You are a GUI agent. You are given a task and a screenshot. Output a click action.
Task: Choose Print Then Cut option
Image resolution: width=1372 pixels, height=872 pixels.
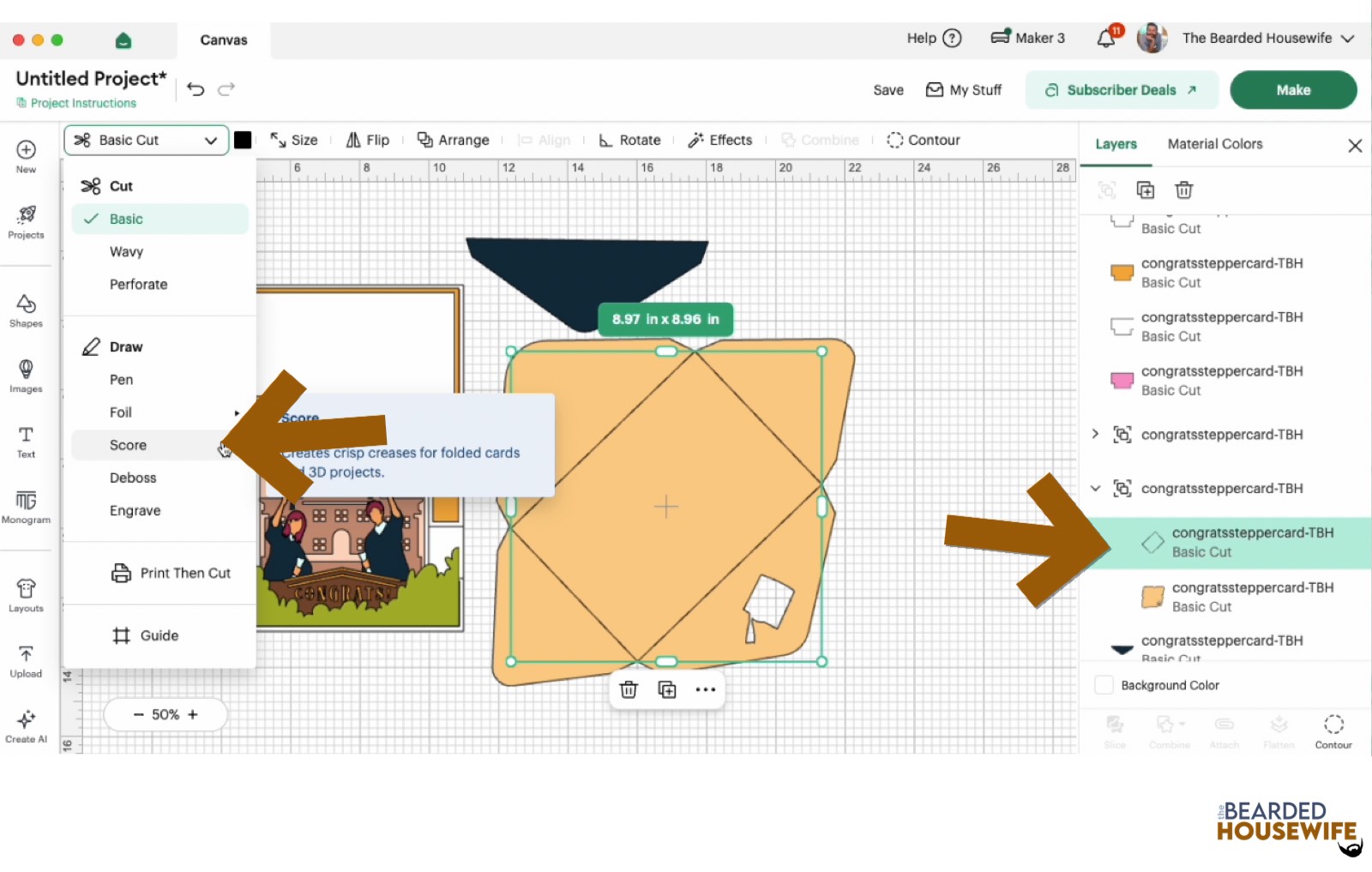[x=171, y=573]
